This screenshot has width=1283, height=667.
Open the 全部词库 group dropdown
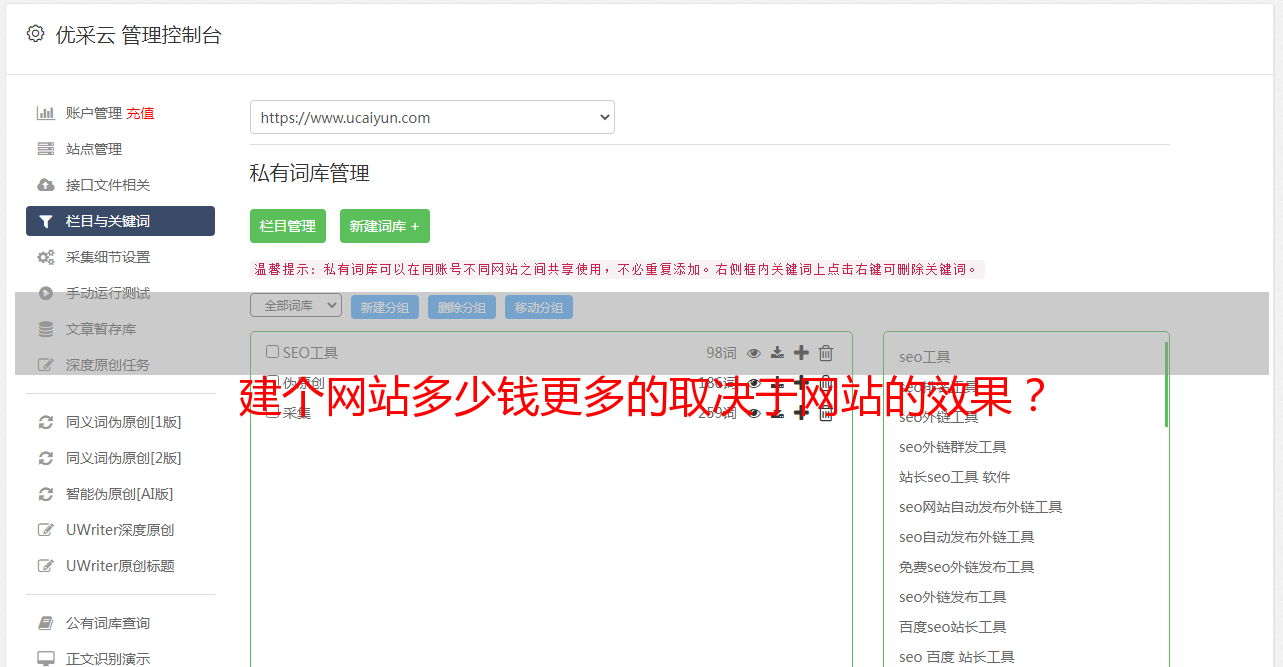point(296,306)
